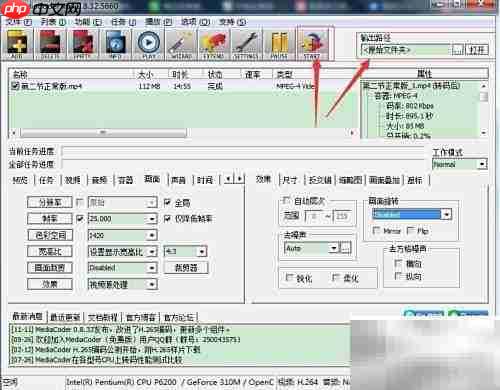This screenshot has height=390, width=500.
Task: Launch the WIZARD toolbar icon
Action: click(181, 44)
